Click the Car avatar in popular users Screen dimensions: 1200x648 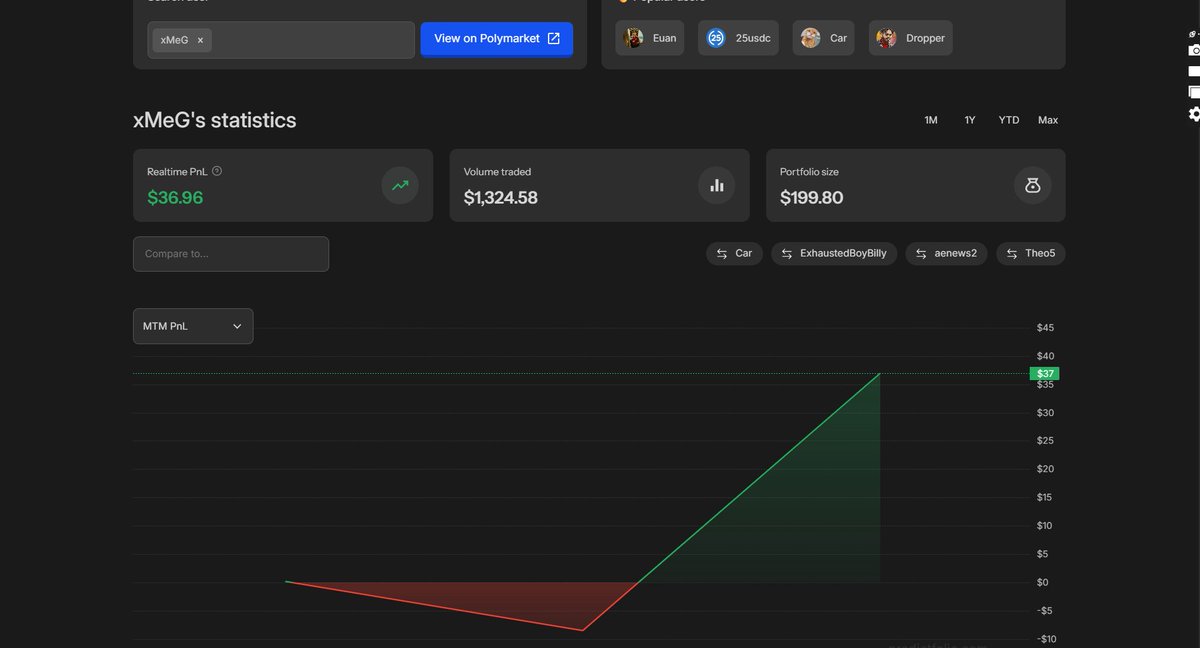[x=810, y=38]
